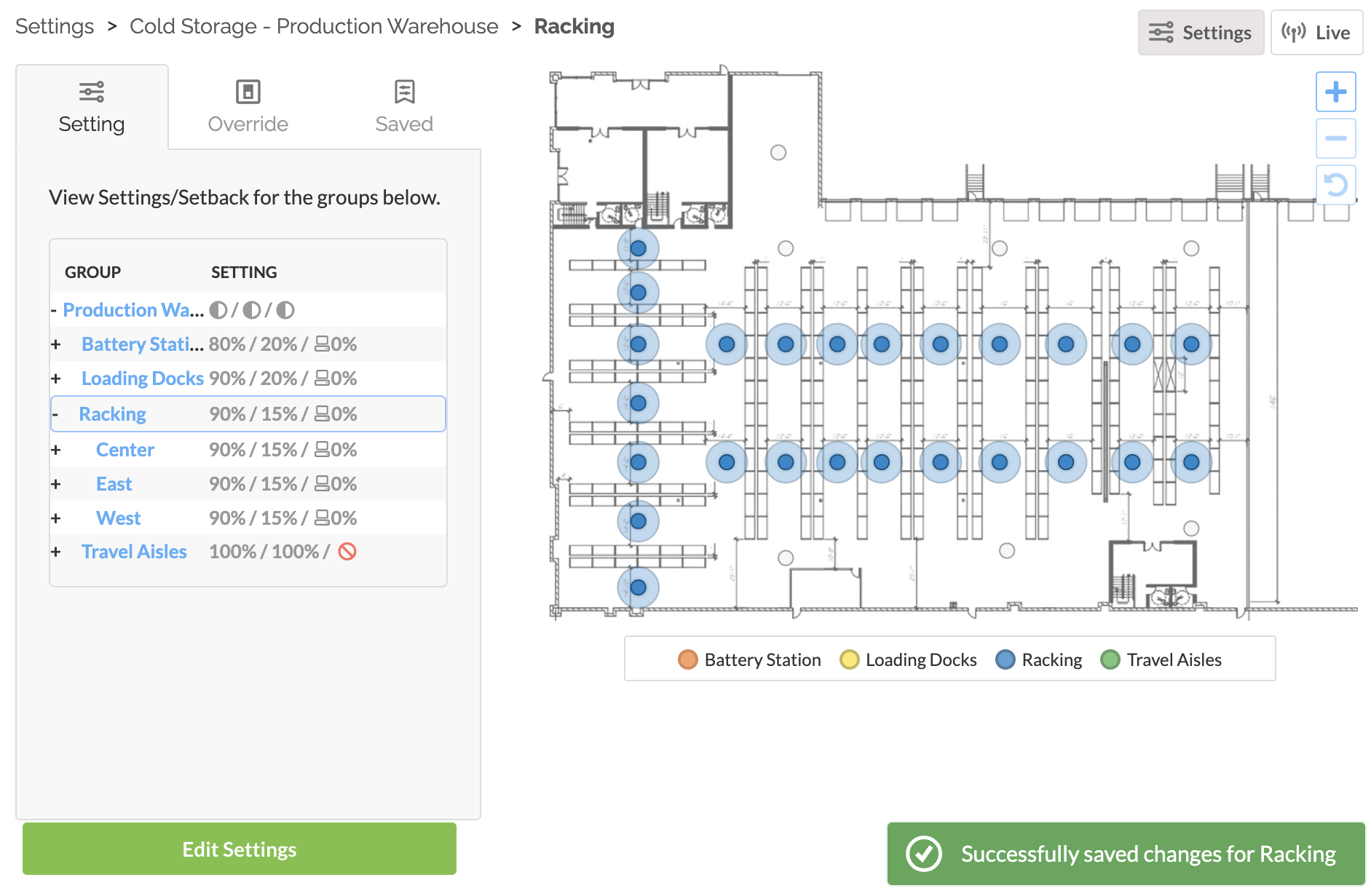Click the Saved bookmark icon
The height and width of the screenshot is (896, 1371).
pyautogui.click(x=404, y=92)
